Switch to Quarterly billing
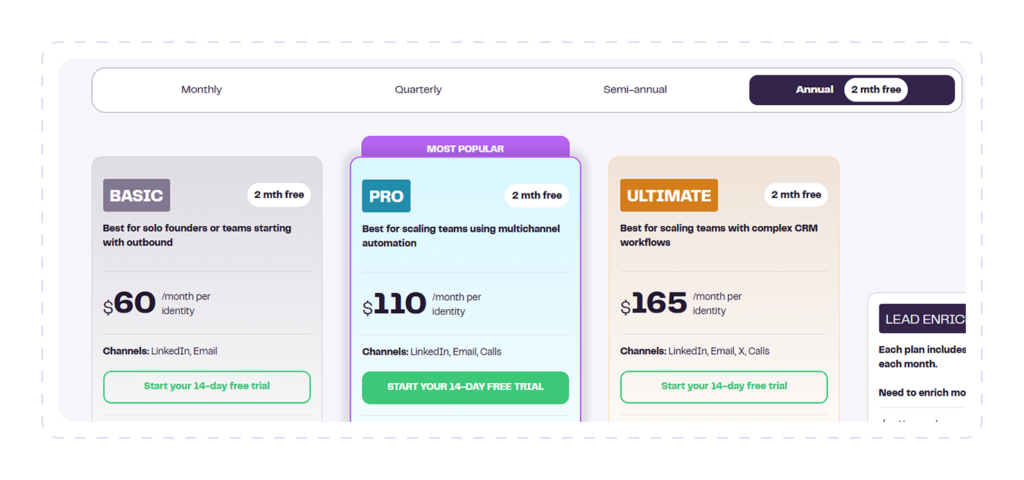The width and height of the screenshot is (1024, 480). click(418, 89)
